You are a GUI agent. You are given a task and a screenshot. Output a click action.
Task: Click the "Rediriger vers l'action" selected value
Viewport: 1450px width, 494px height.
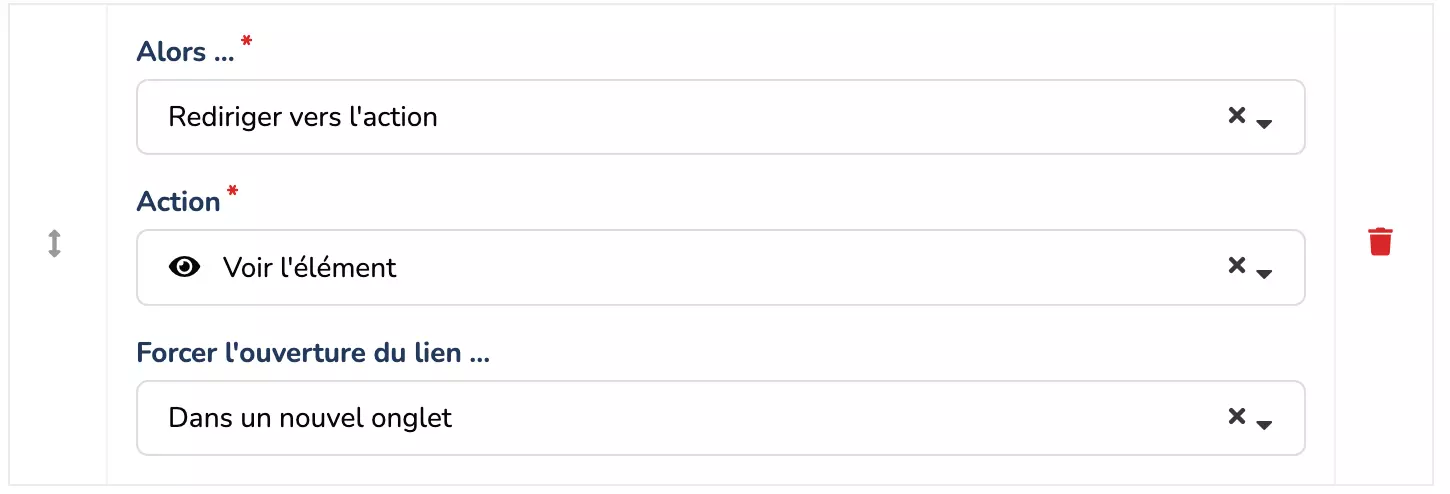(303, 117)
